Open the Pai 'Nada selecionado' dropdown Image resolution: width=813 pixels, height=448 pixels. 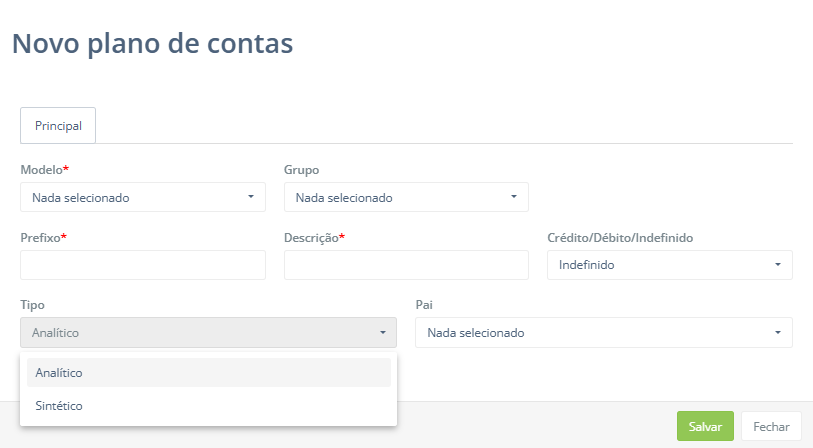(x=602, y=333)
